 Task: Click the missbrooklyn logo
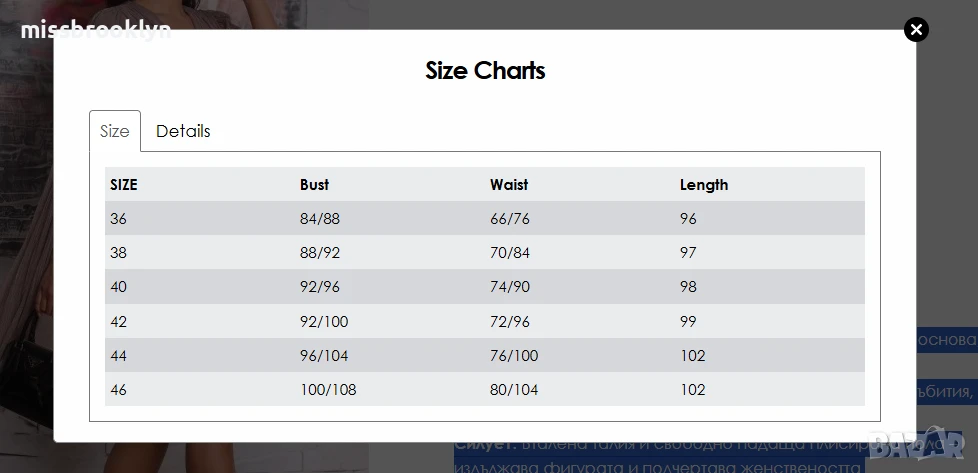95,29
